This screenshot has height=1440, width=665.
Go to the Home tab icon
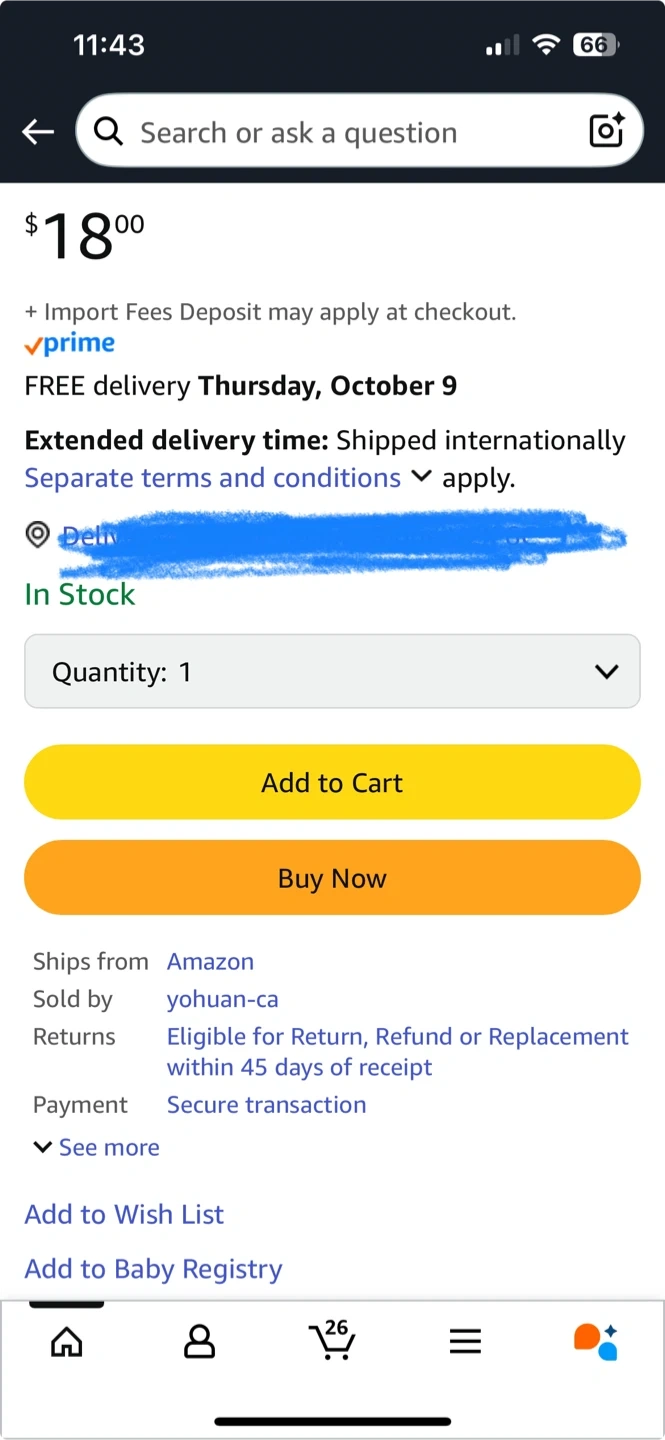(67, 1341)
